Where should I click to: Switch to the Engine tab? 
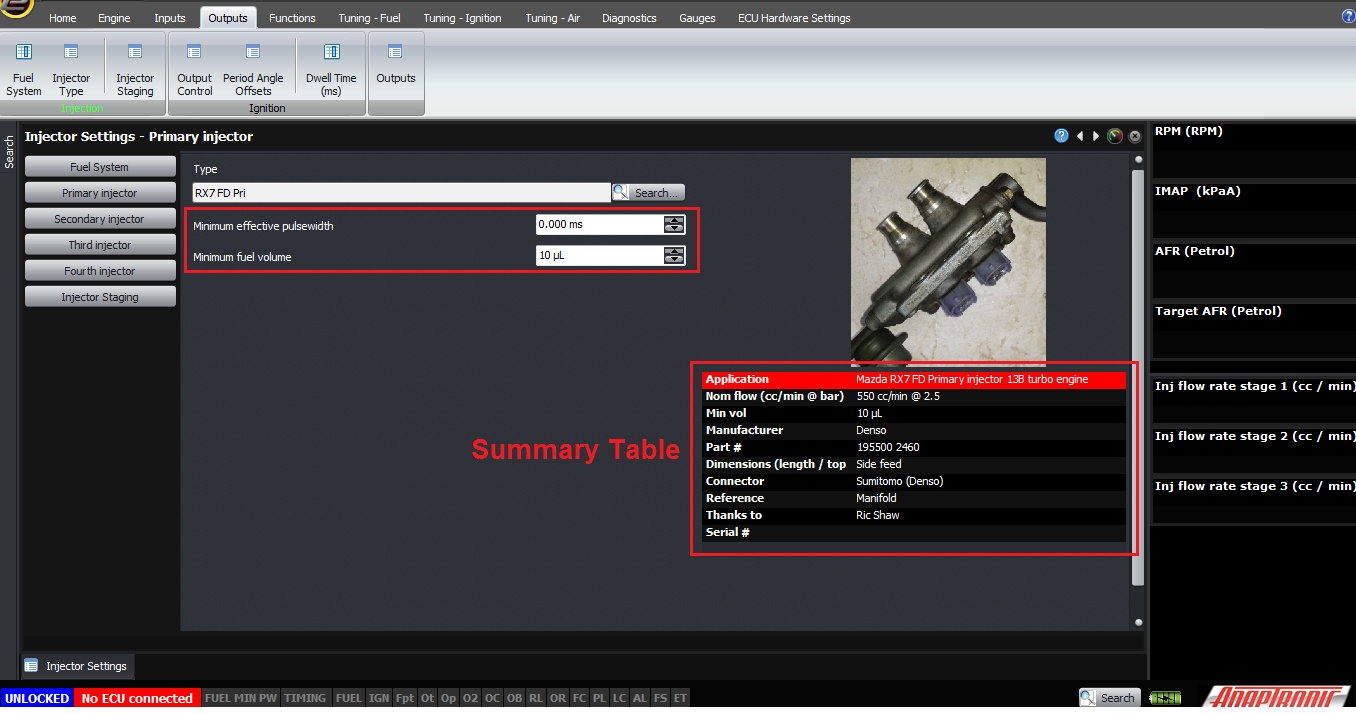pyautogui.click(x=114, y=18)
